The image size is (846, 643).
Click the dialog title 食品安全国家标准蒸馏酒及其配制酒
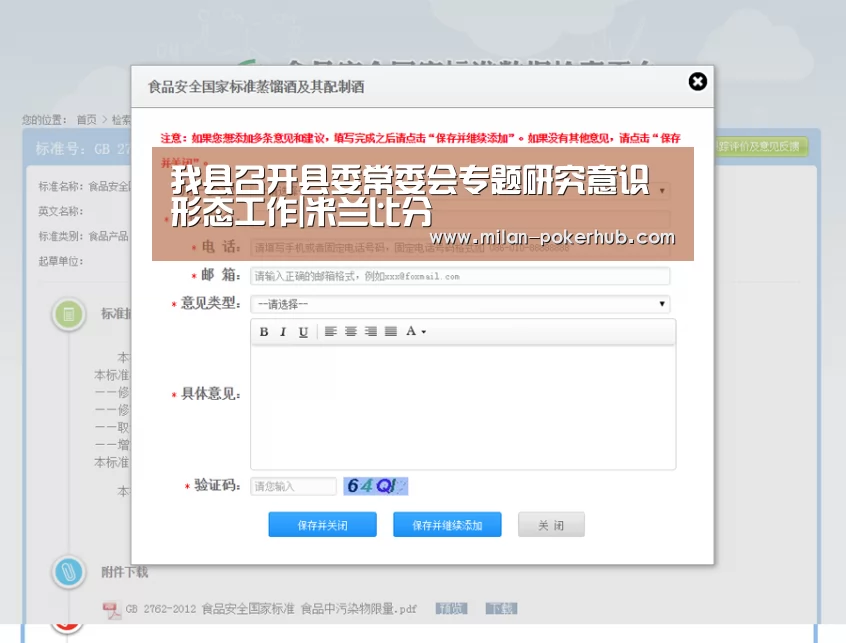pyautogui.click(x=256, y=87)
